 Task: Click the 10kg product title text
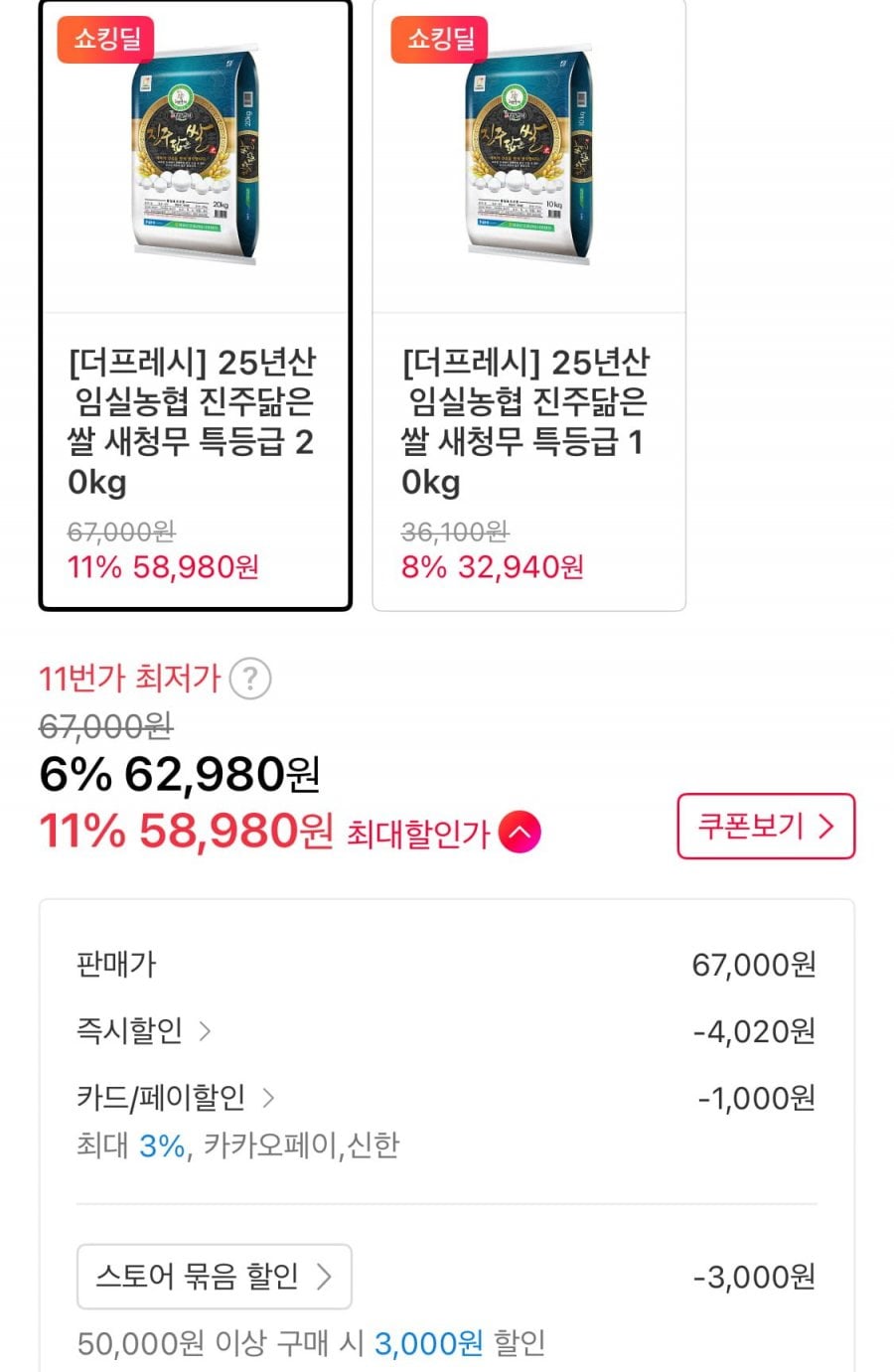click(525, 421)
